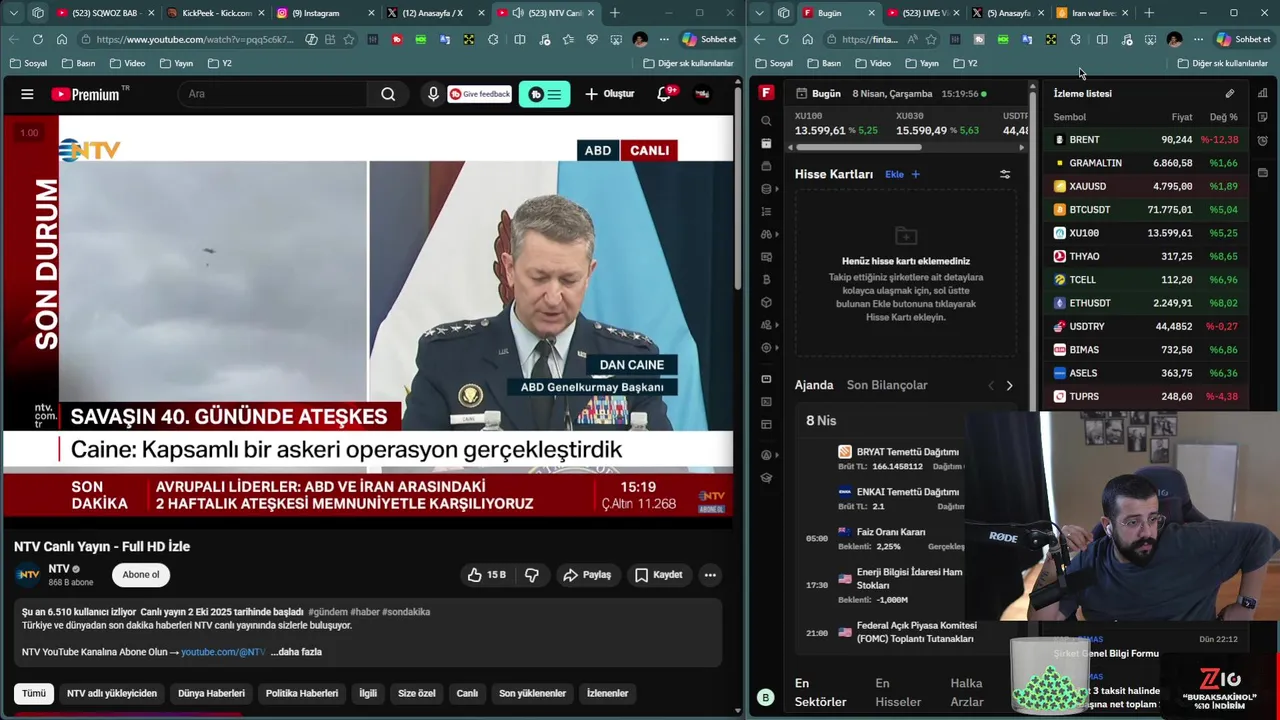1280x720 pixels.
Task: Expand the description with ...daha fazla
Action: [x=296, y=652]
